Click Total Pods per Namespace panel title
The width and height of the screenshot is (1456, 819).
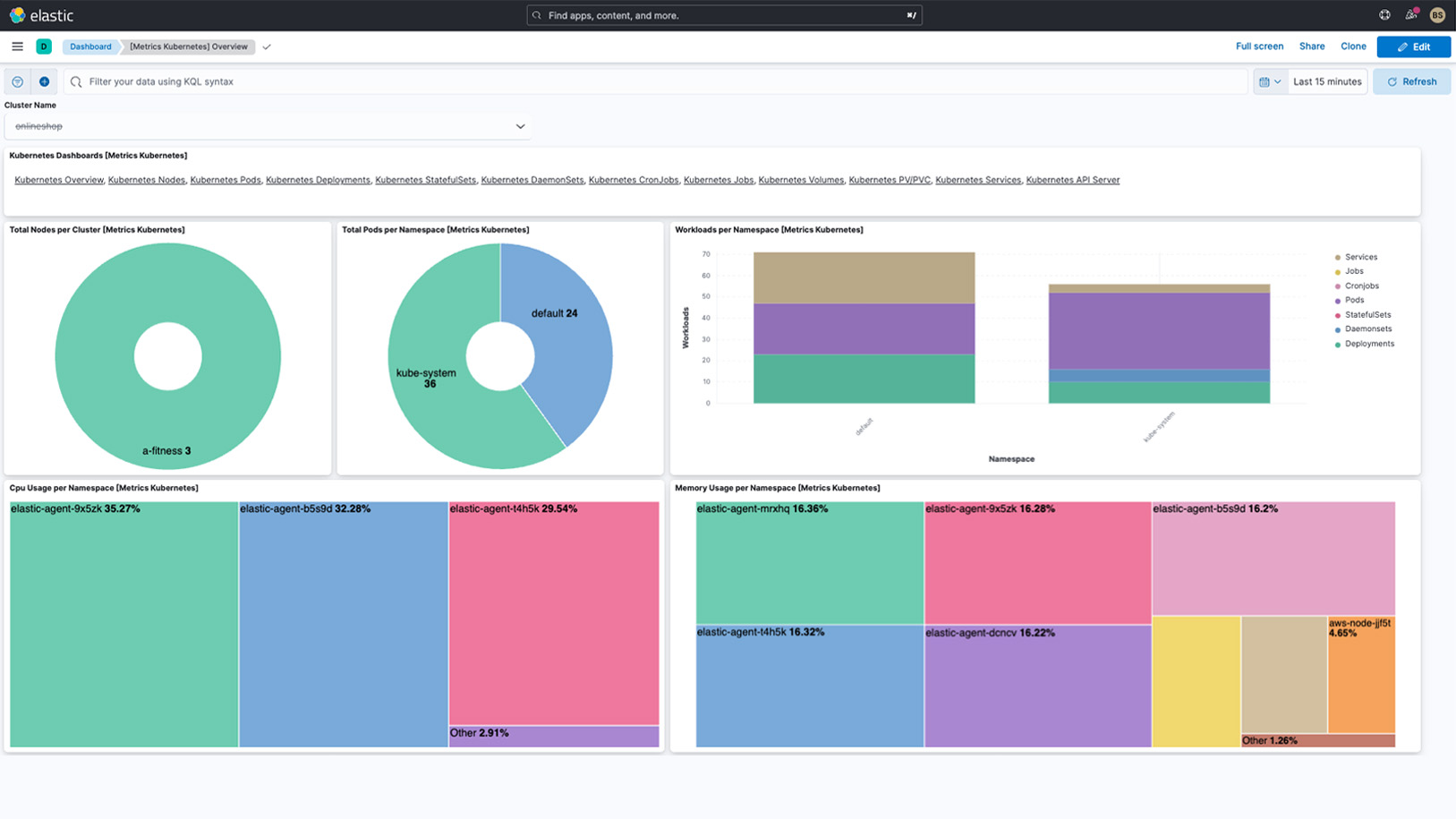tap(435, 230)
